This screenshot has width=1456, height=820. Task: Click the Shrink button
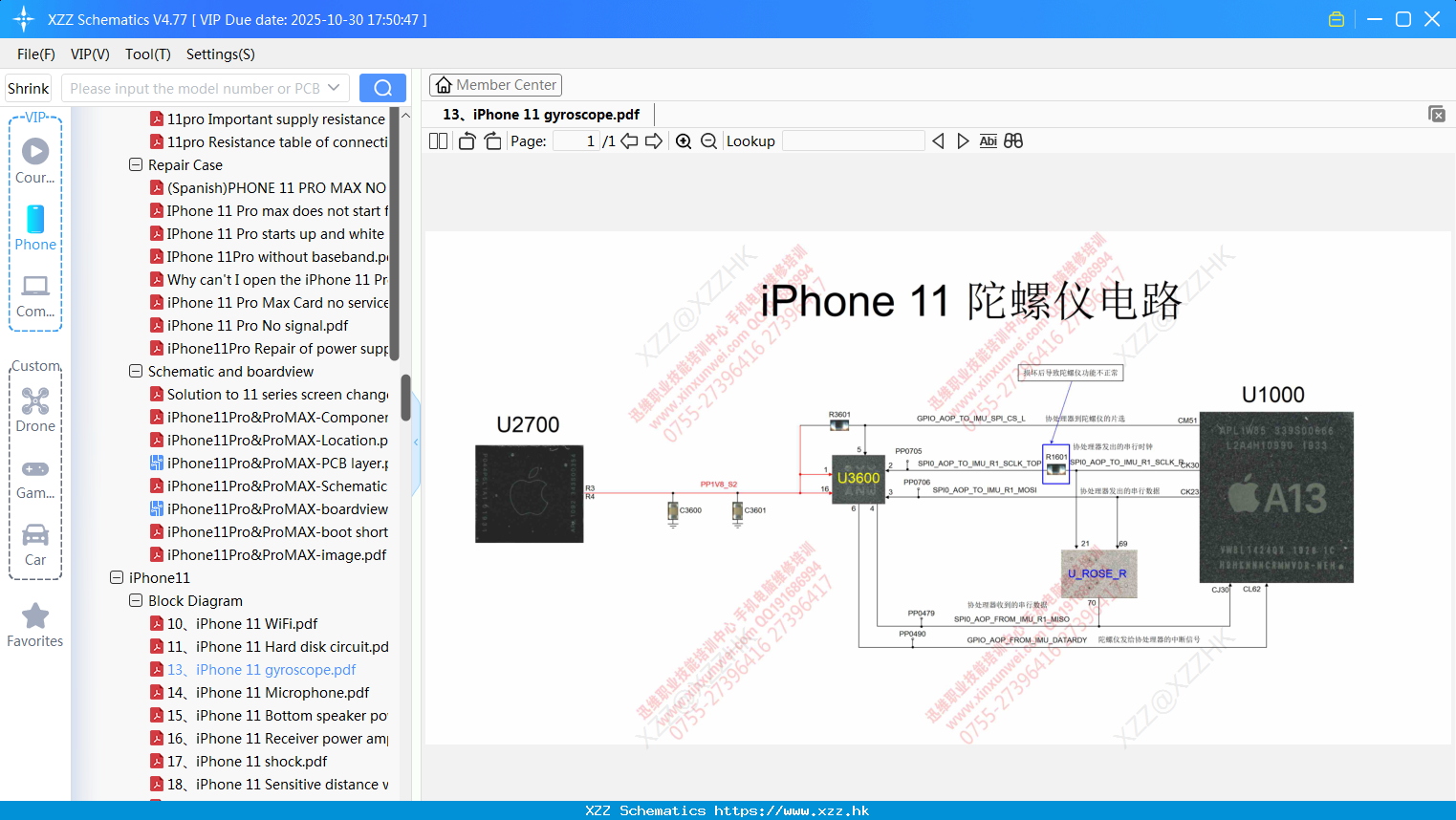point(28,88)
